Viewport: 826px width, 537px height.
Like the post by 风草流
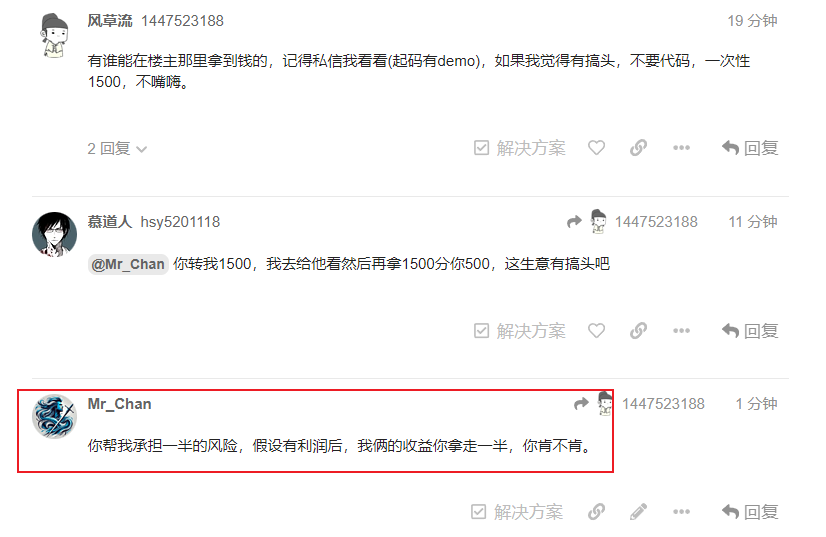[x=596, y=148]
